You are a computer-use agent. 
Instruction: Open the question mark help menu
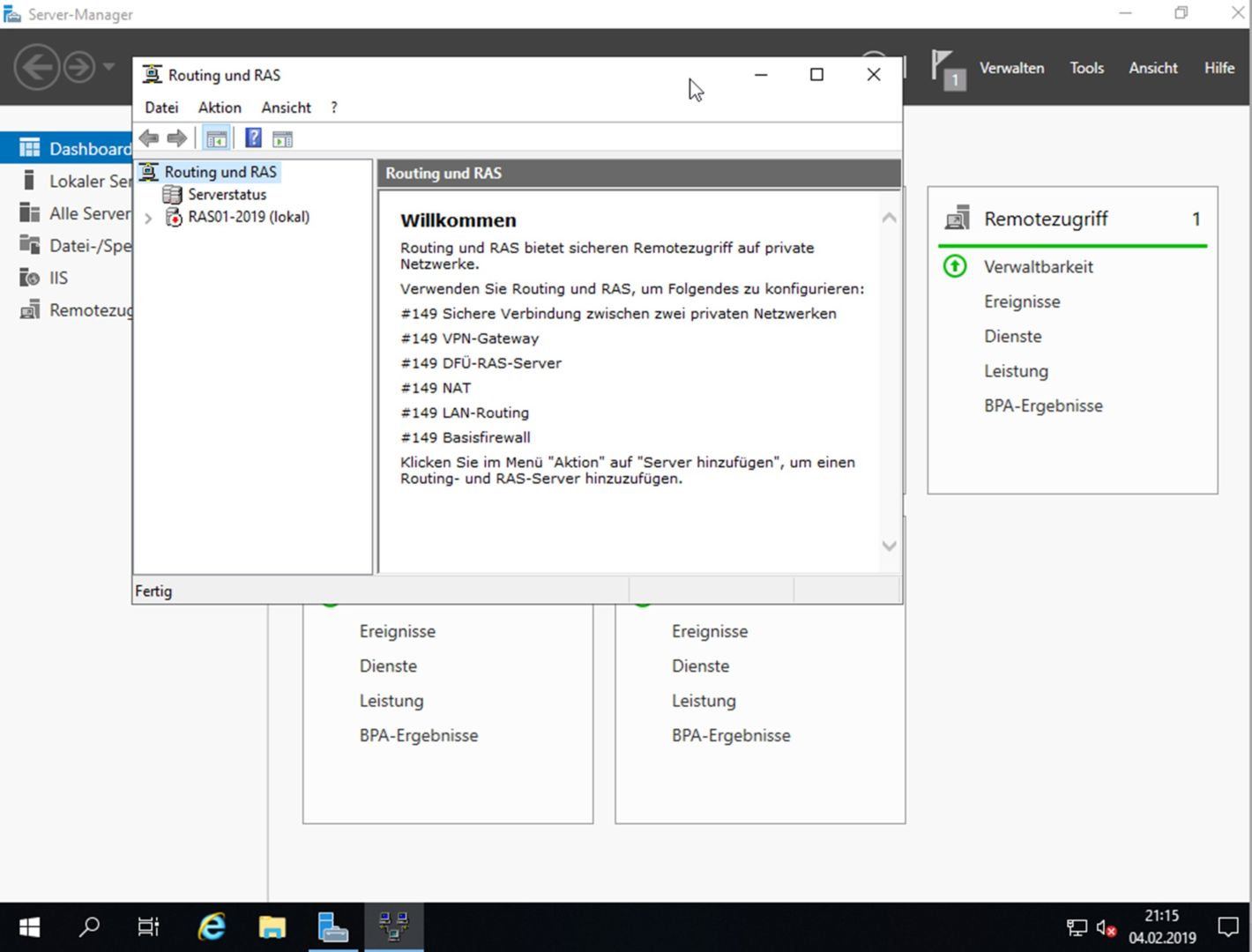(x=334, y=108)
